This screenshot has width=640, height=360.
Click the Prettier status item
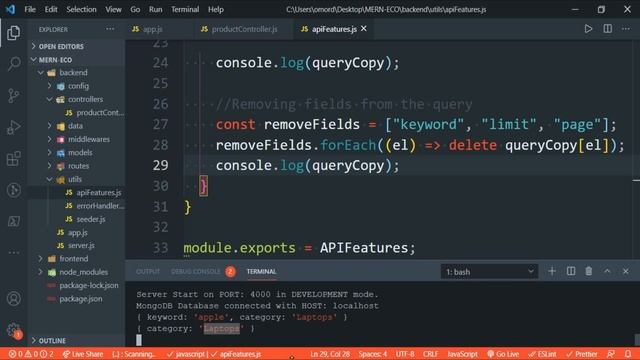(x=581, y=354)
